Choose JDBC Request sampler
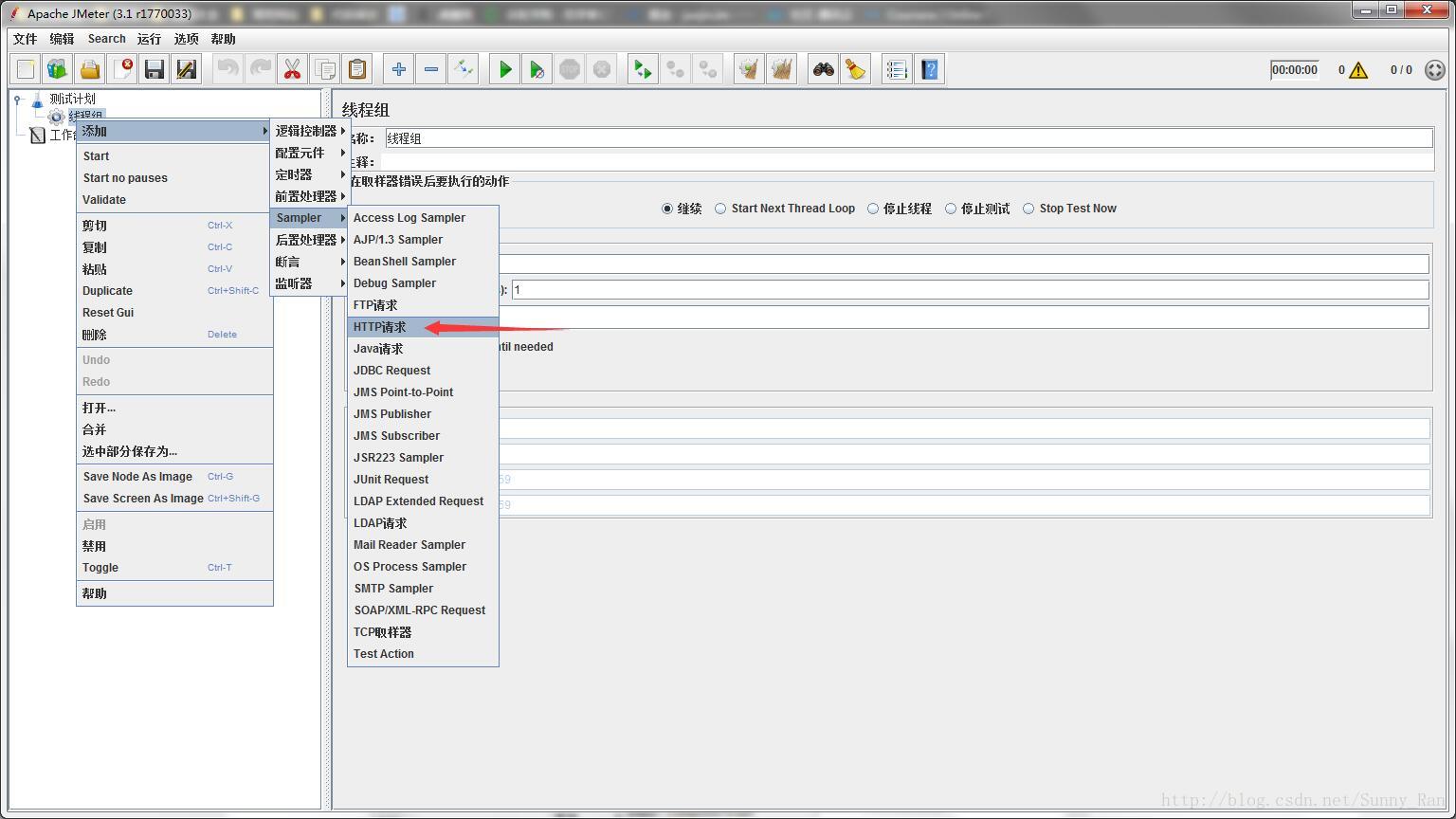The image size is (1456, 819). click(x=423, y=371)
